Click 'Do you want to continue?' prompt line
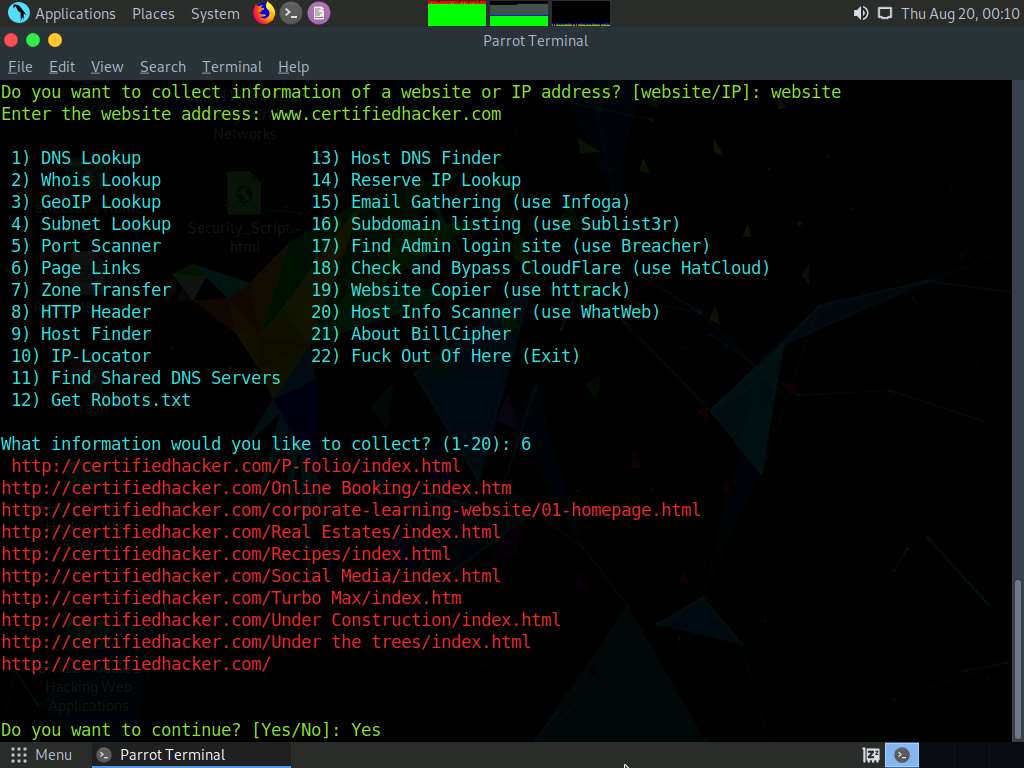 [191, 730]
